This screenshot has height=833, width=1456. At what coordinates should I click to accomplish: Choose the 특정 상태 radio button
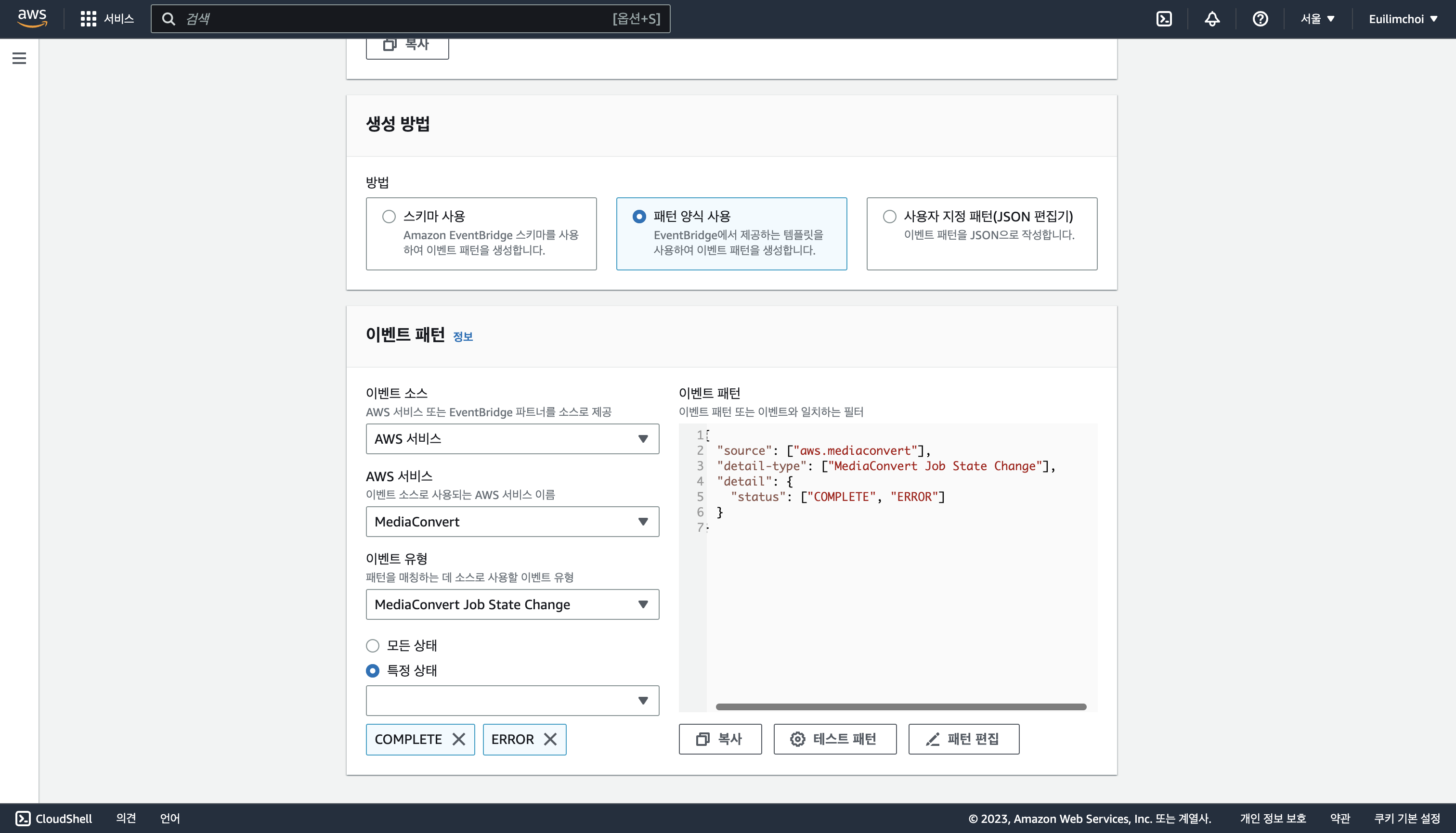[x=373, y=670]
